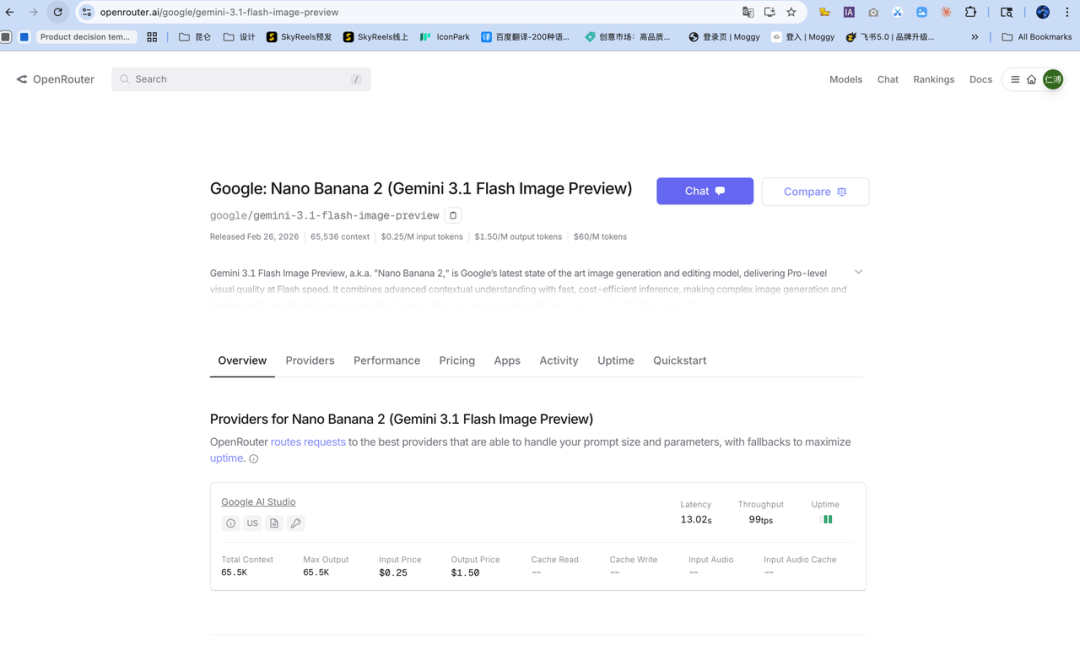1080x672 pixels.
Task: Switch to the Providers tab
Action: 310,360
